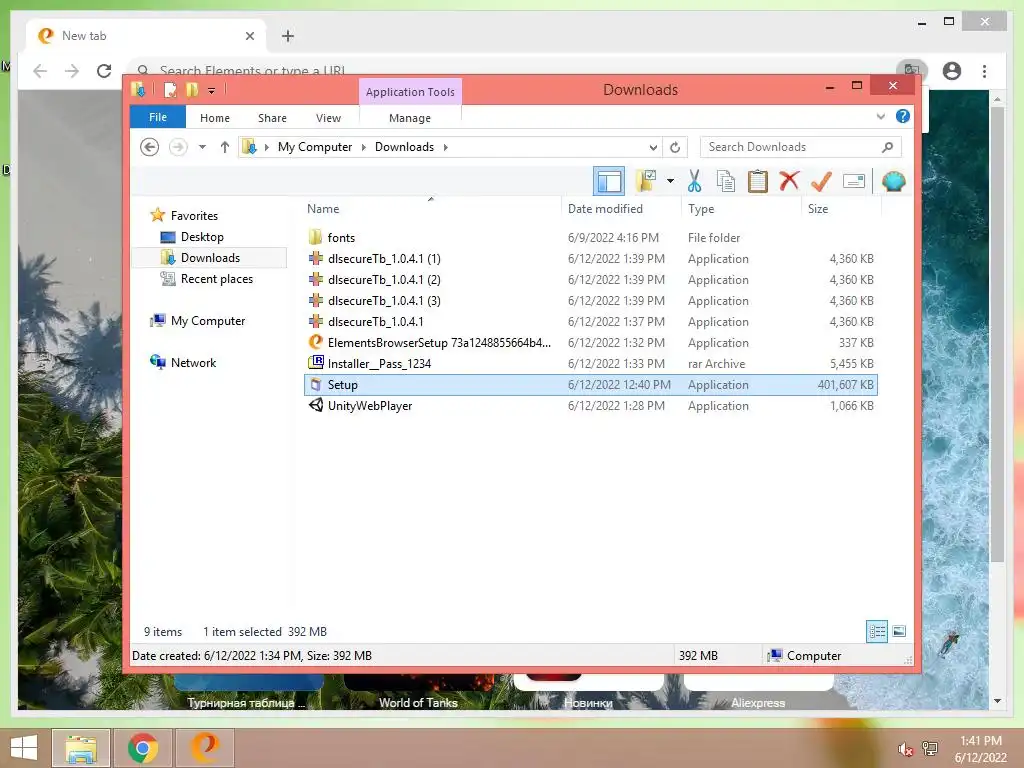The image size is (1024, 768).
Task: Click the search magnifier icon in Explorer
Action: [x=887, y=147]
